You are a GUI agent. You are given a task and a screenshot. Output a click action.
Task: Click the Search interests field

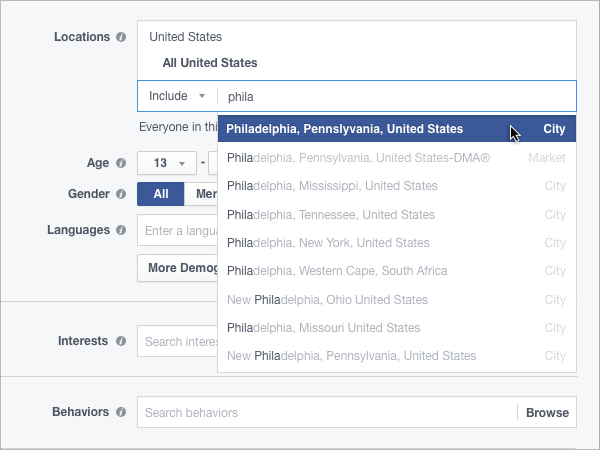178,341
